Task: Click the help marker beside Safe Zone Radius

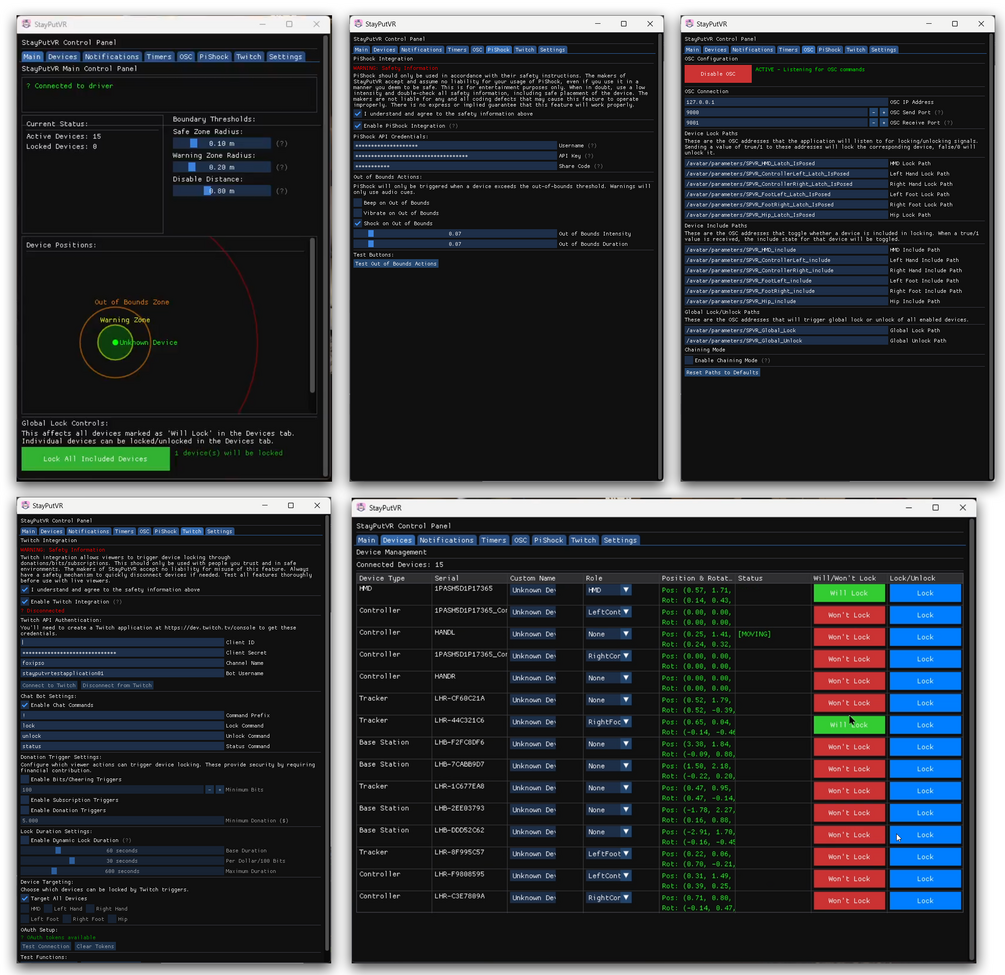Action: click(281, 144)
